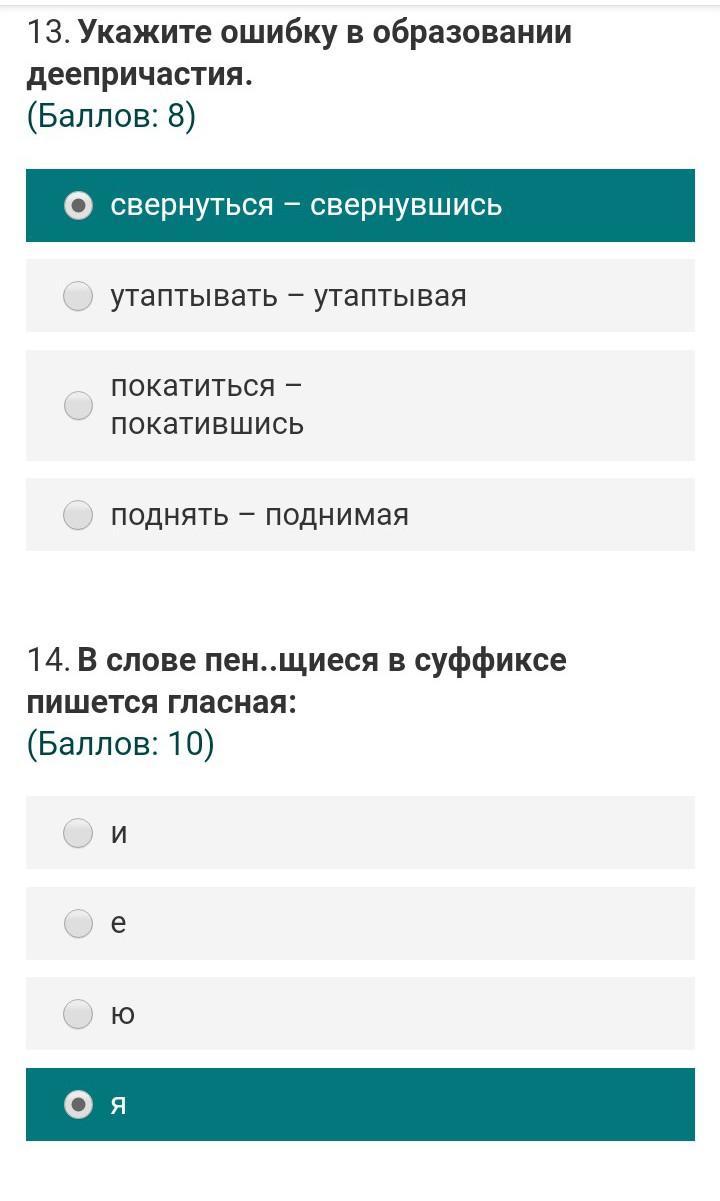Click the answer label ю in question 14
The image size is (720, 1201).
122,1015
